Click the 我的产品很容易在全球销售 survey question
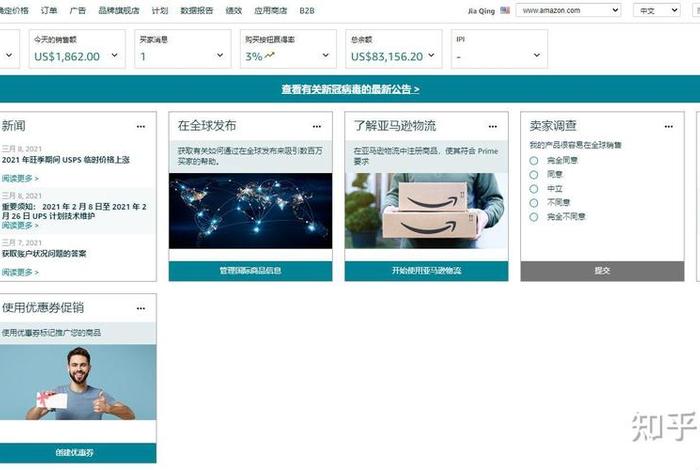This screenshot has width=700, height=470. (x=576, y=145)
